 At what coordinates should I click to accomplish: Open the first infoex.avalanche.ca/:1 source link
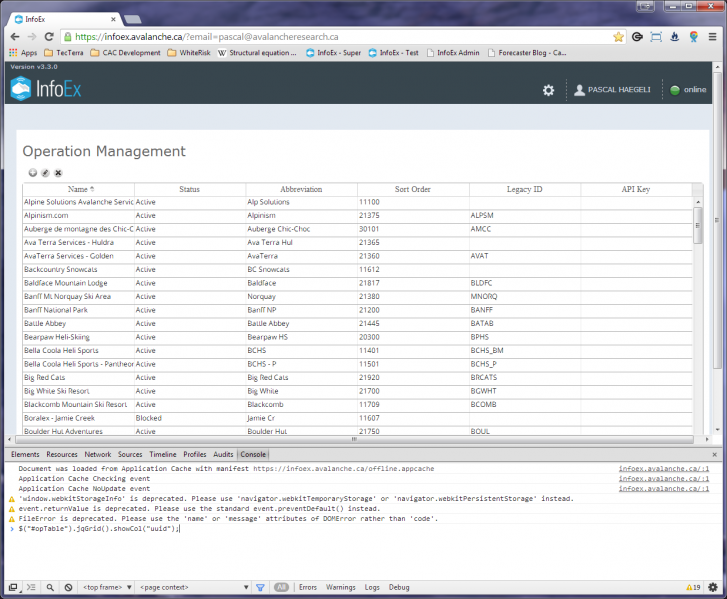pyautogui.click(x=664, y=469)
